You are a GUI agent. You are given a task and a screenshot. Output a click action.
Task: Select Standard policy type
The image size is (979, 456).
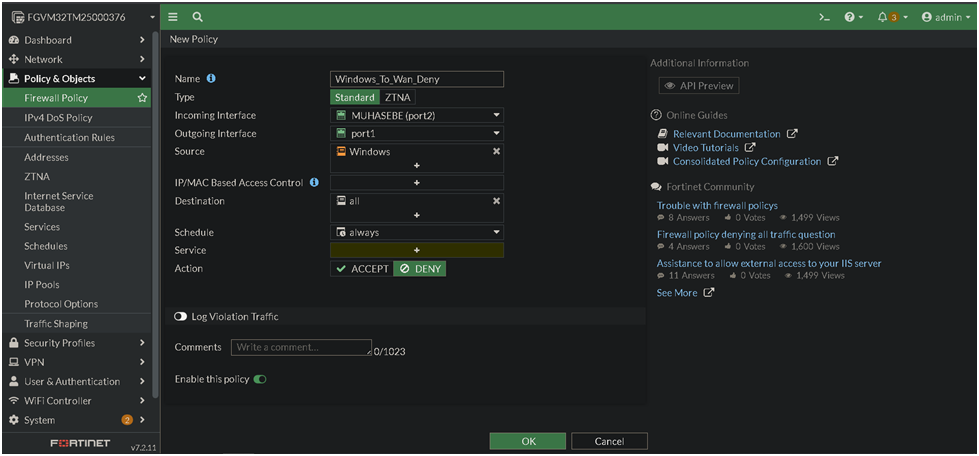(x=355, y=97)
